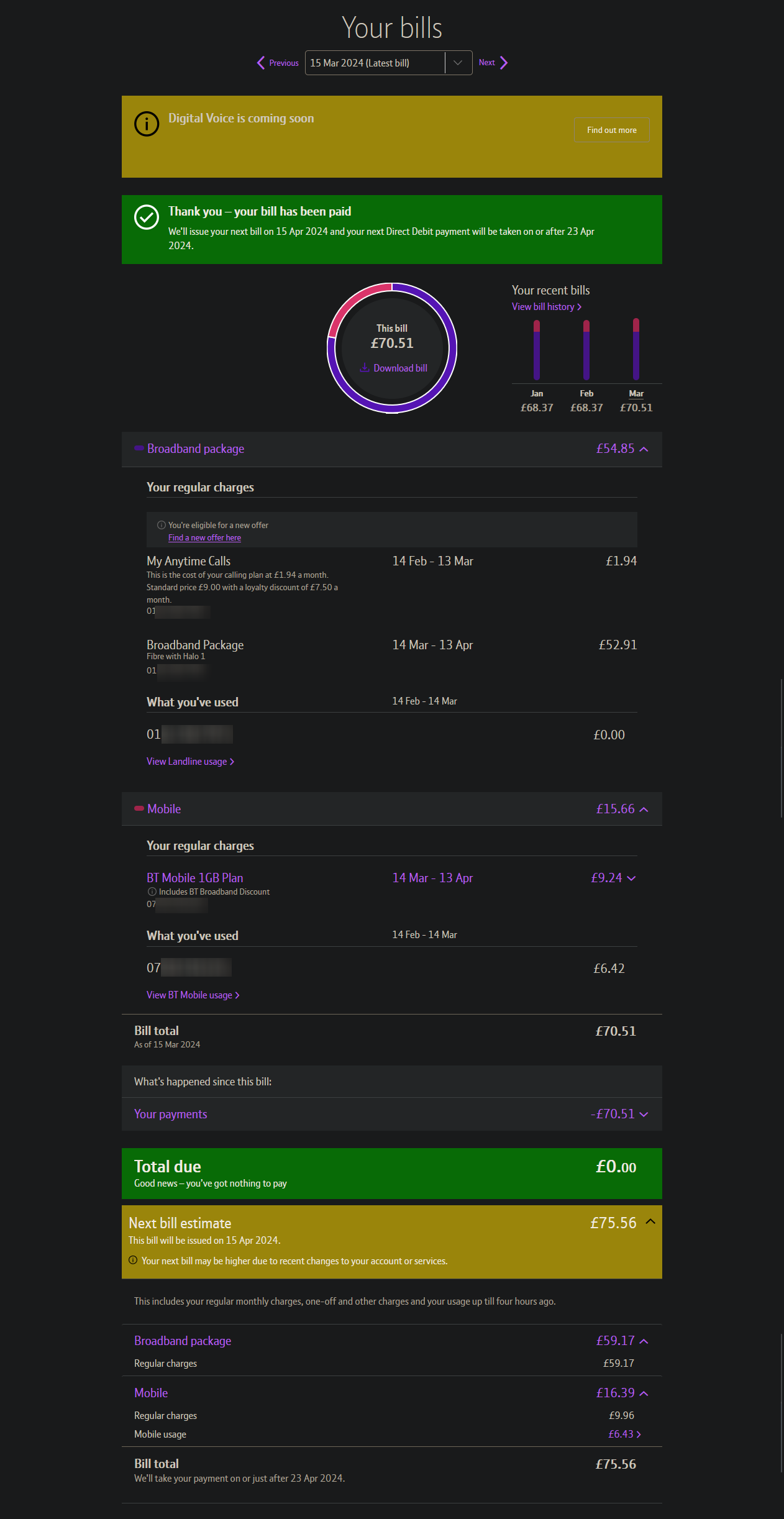Click the Digital Voice is coming soon heading

[241, 118]
